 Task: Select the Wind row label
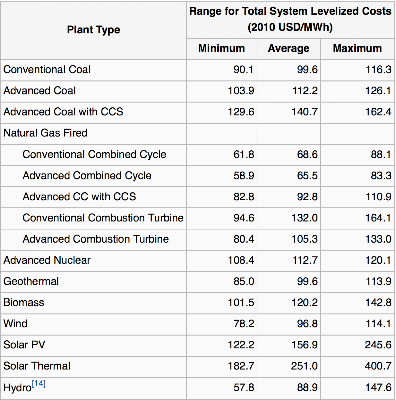click(15, 323)
